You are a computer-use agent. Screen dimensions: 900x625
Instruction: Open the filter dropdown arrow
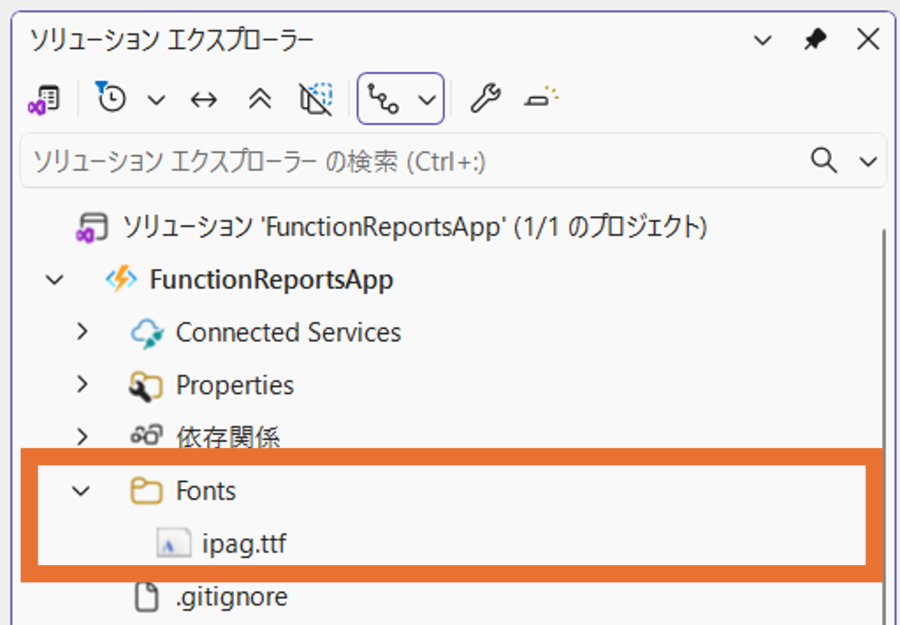tap(157, 98)
